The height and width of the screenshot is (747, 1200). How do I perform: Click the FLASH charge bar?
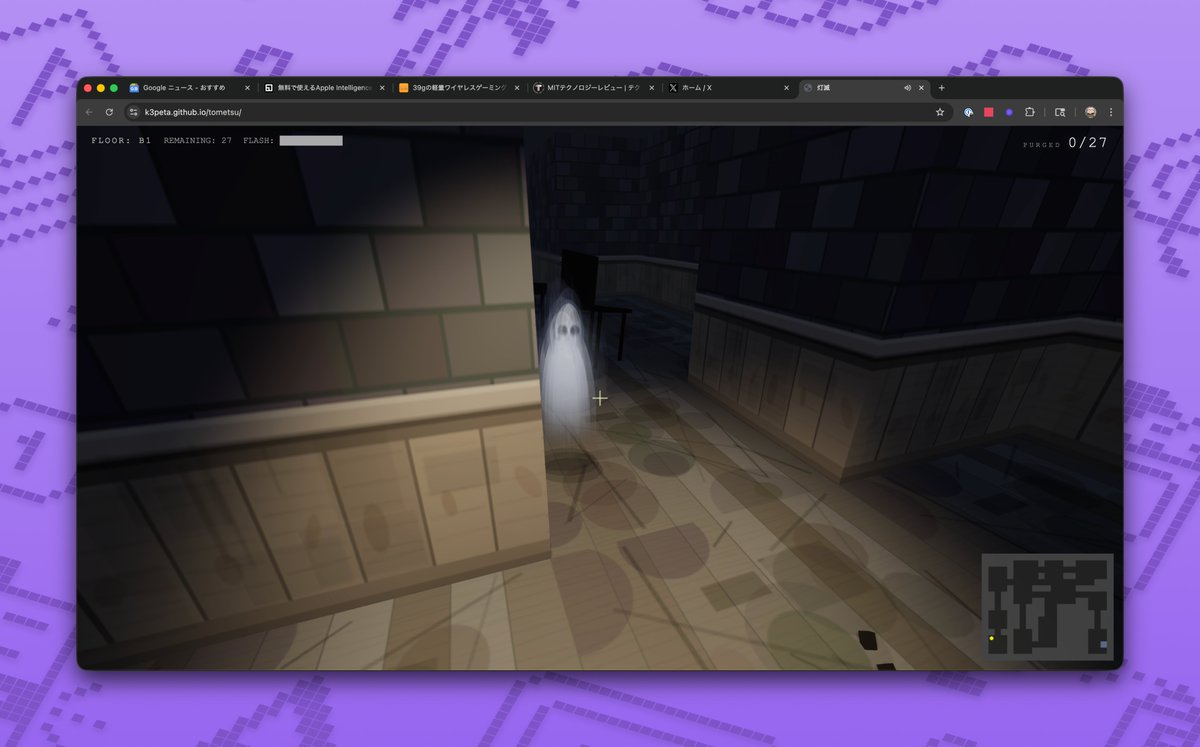[311, 141]
